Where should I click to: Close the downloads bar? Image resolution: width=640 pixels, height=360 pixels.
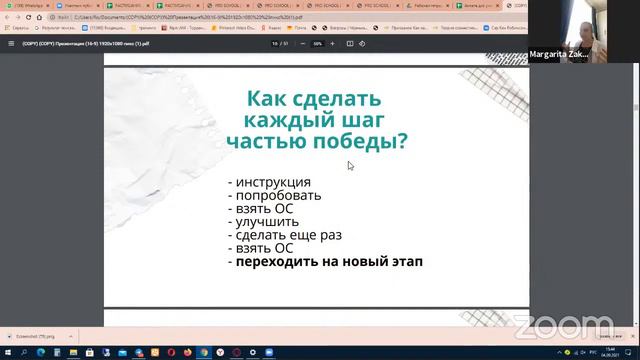tap(633, 336)
